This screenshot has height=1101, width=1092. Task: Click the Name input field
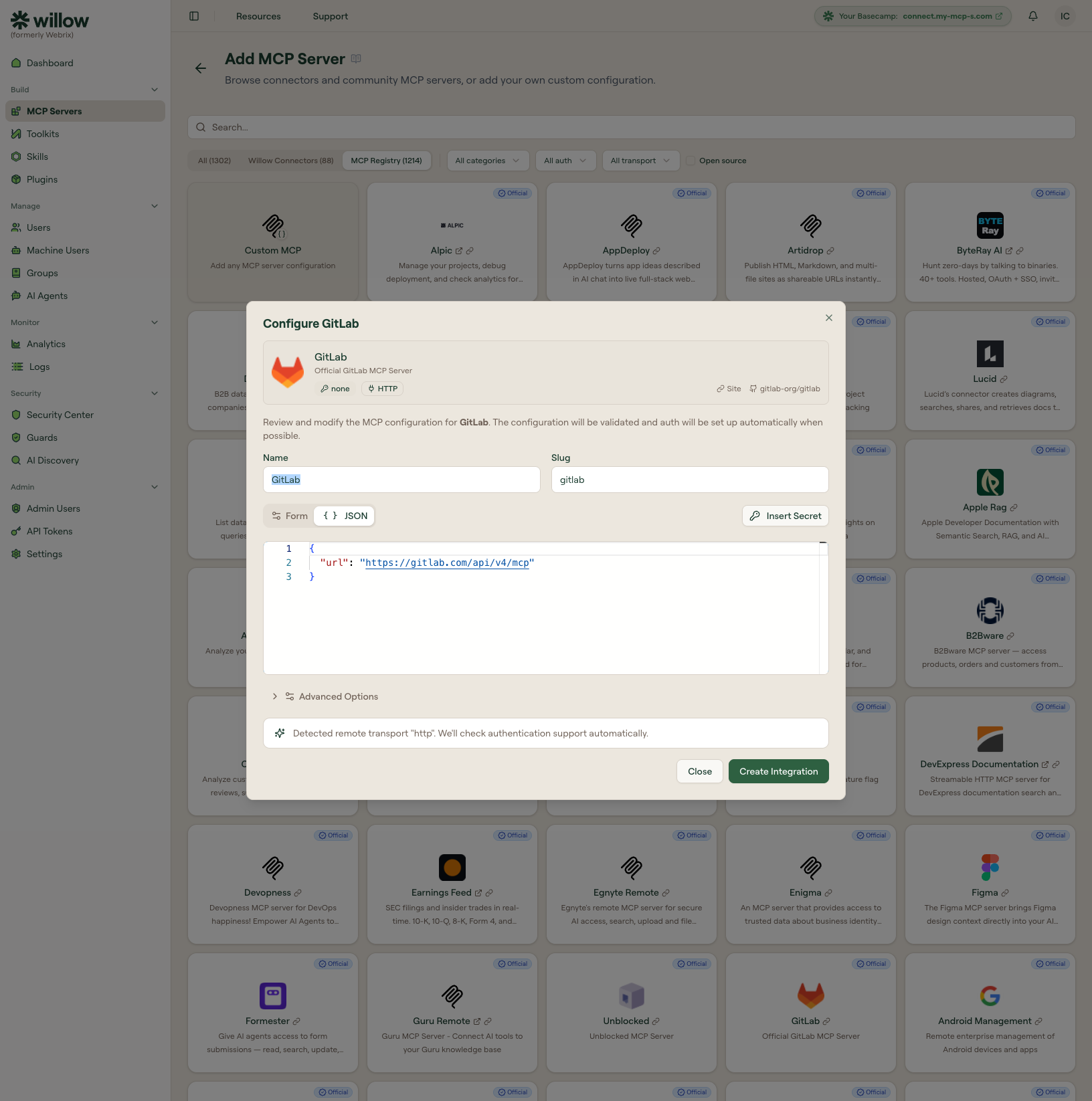[401, 480]
